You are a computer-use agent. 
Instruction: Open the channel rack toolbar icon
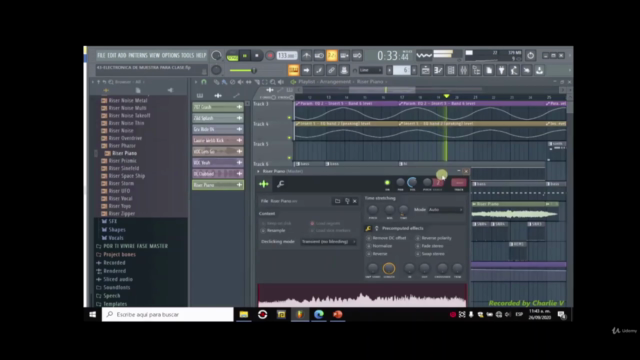(451, 71)
